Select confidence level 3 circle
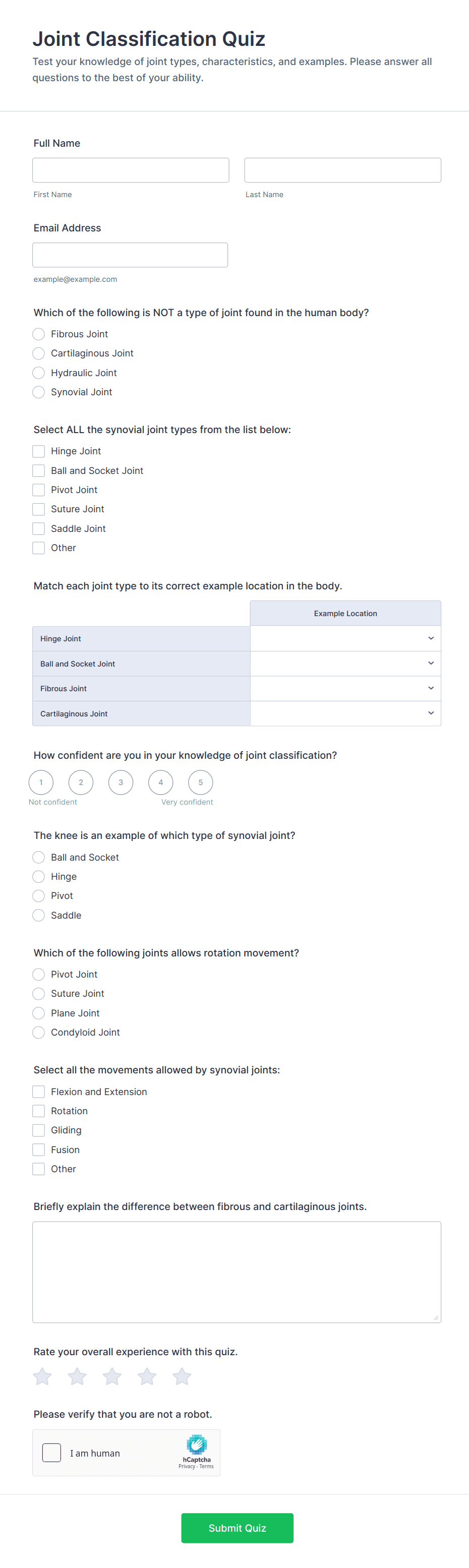This screenshot has height=1568, width=469. (x=121, y=782)
